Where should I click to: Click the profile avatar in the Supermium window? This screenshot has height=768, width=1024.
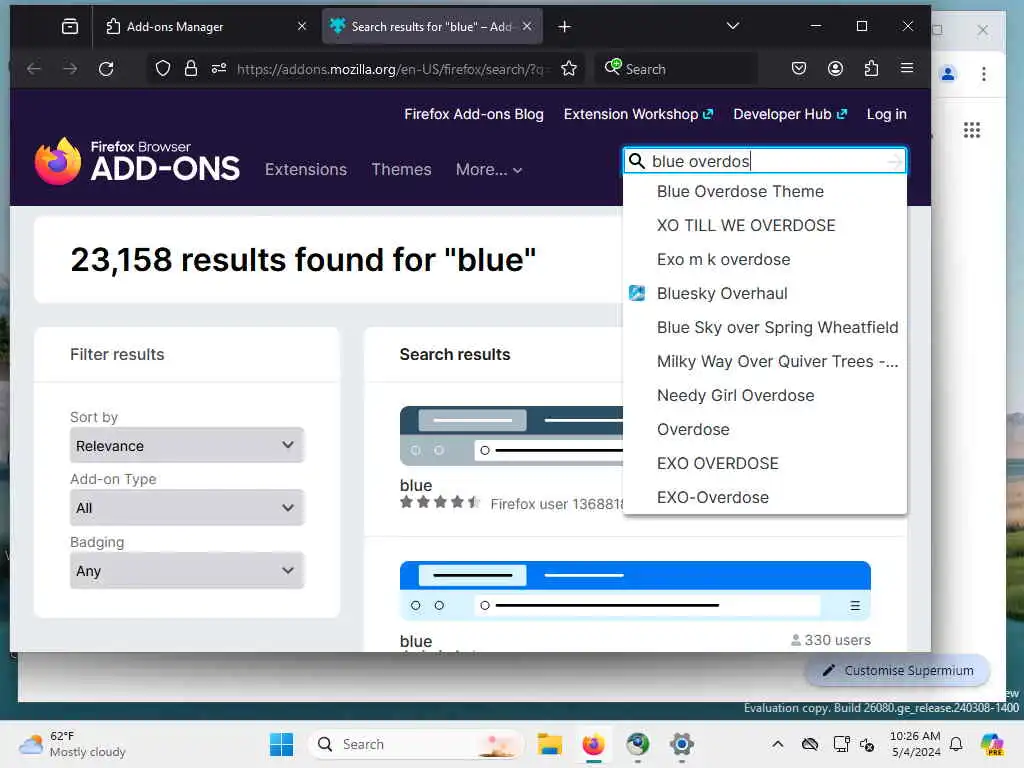click(x=948, y=74)
